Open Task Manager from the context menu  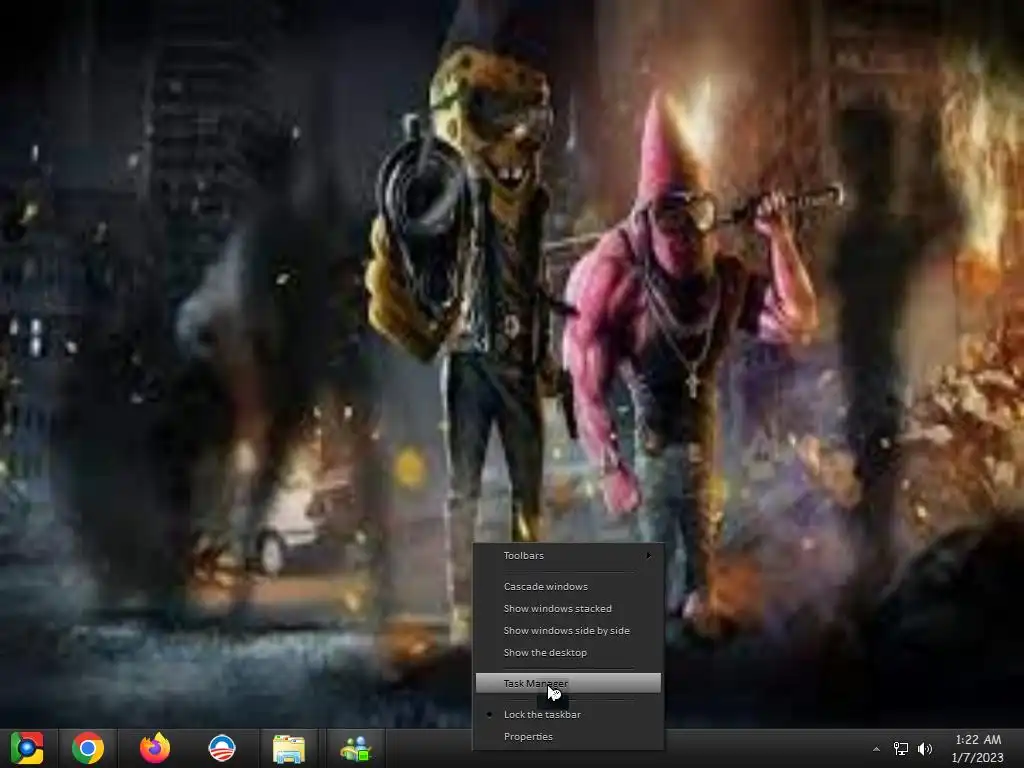(x=568, y=683)
